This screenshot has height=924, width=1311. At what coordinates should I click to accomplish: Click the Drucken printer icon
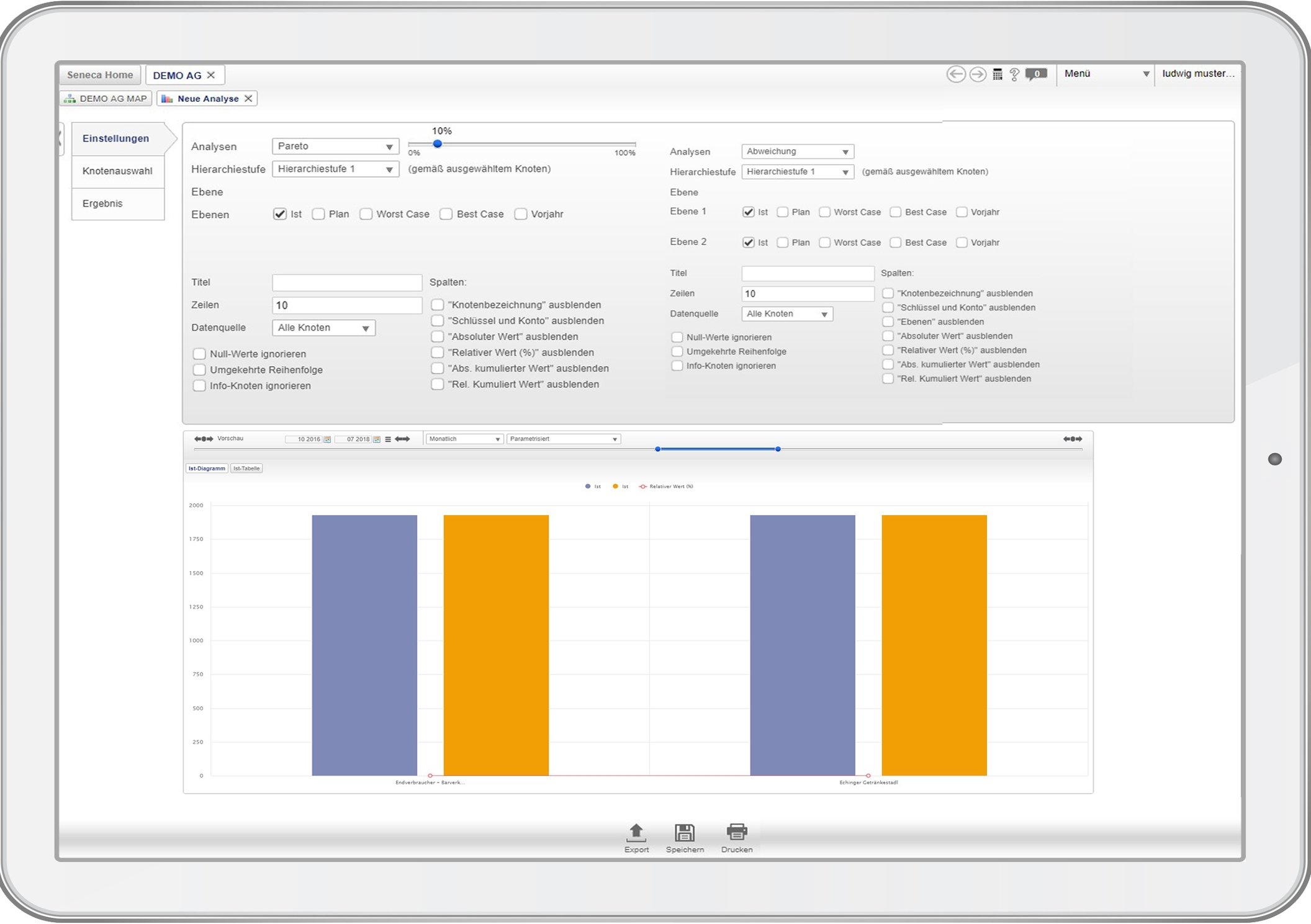[x=737, y=832]
